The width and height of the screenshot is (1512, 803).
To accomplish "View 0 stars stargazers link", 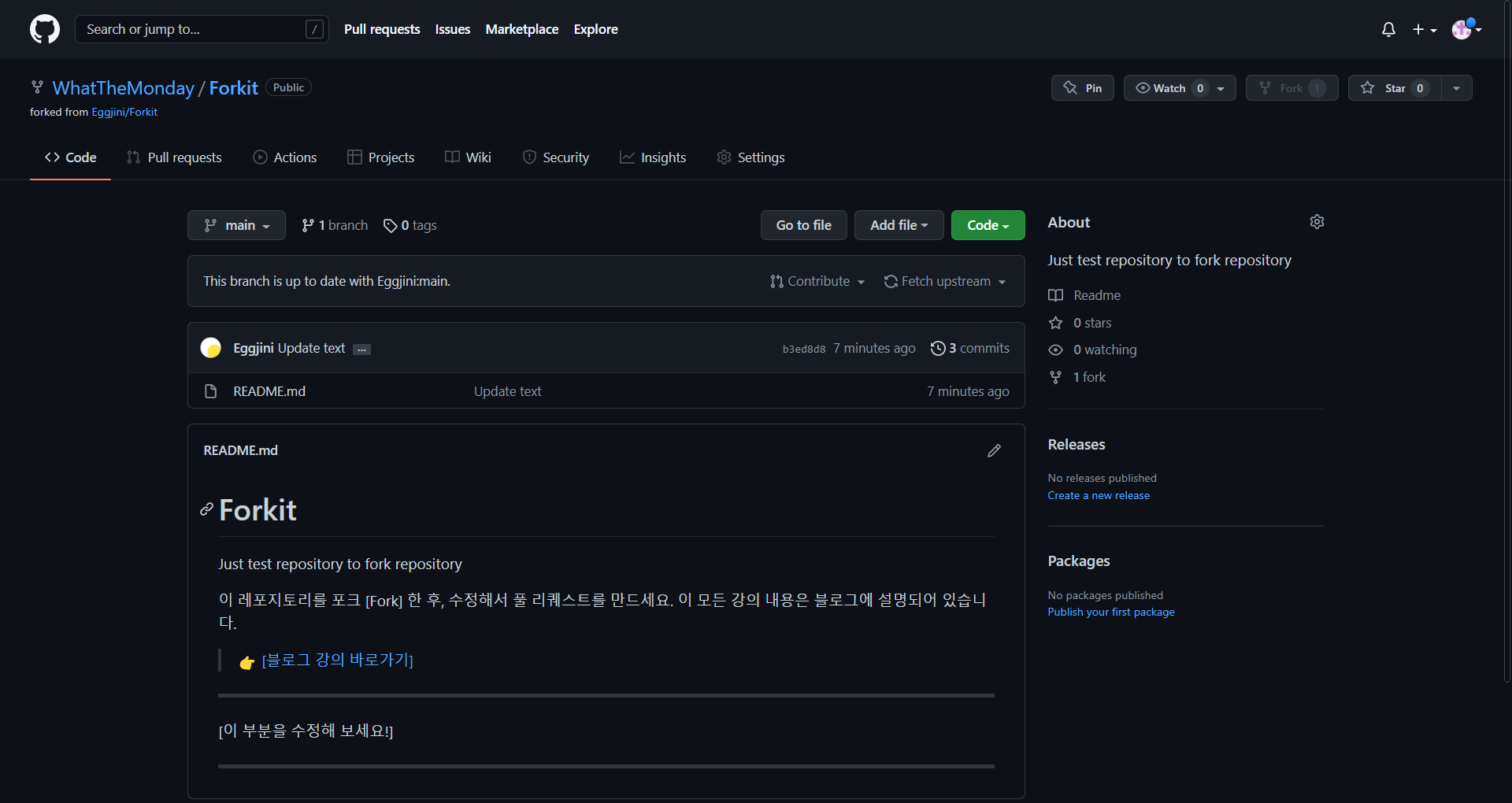I will pyautogui.click(x=1080, y=323).
